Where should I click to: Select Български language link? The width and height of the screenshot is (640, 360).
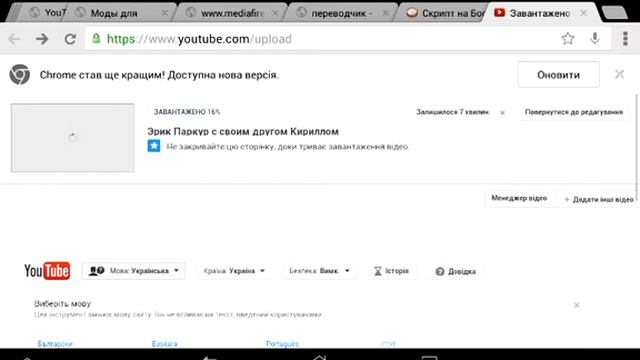(55, 344)
